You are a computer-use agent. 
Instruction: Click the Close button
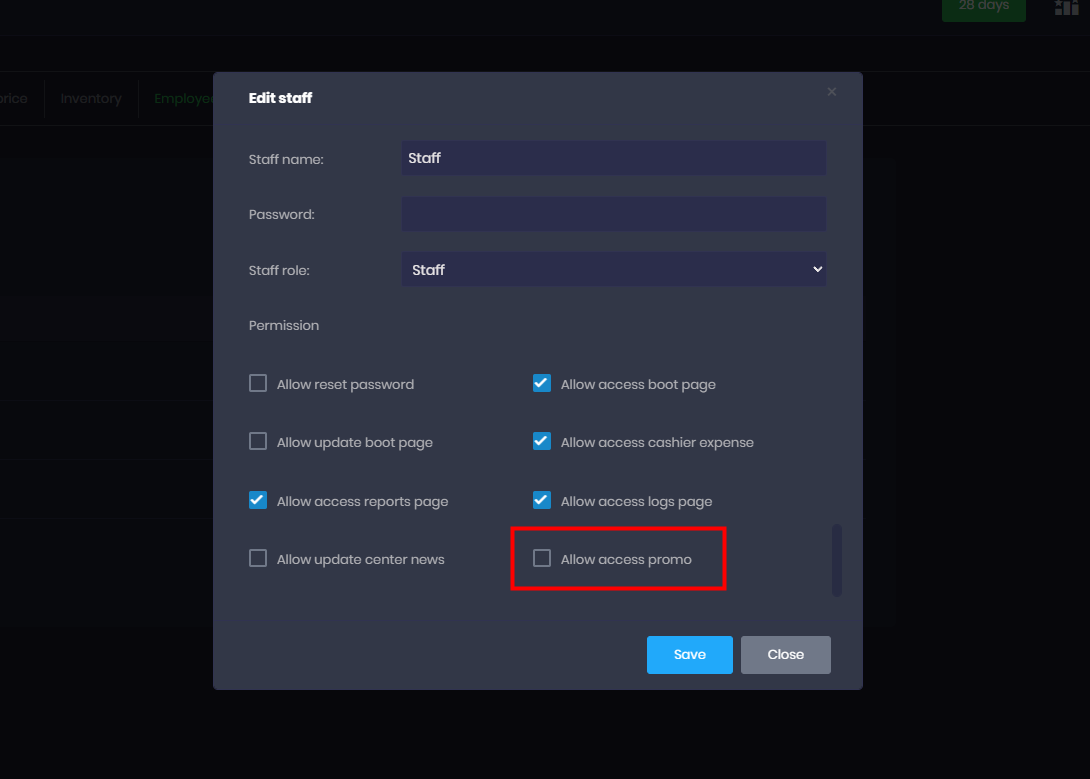click(x=786, y=655)
